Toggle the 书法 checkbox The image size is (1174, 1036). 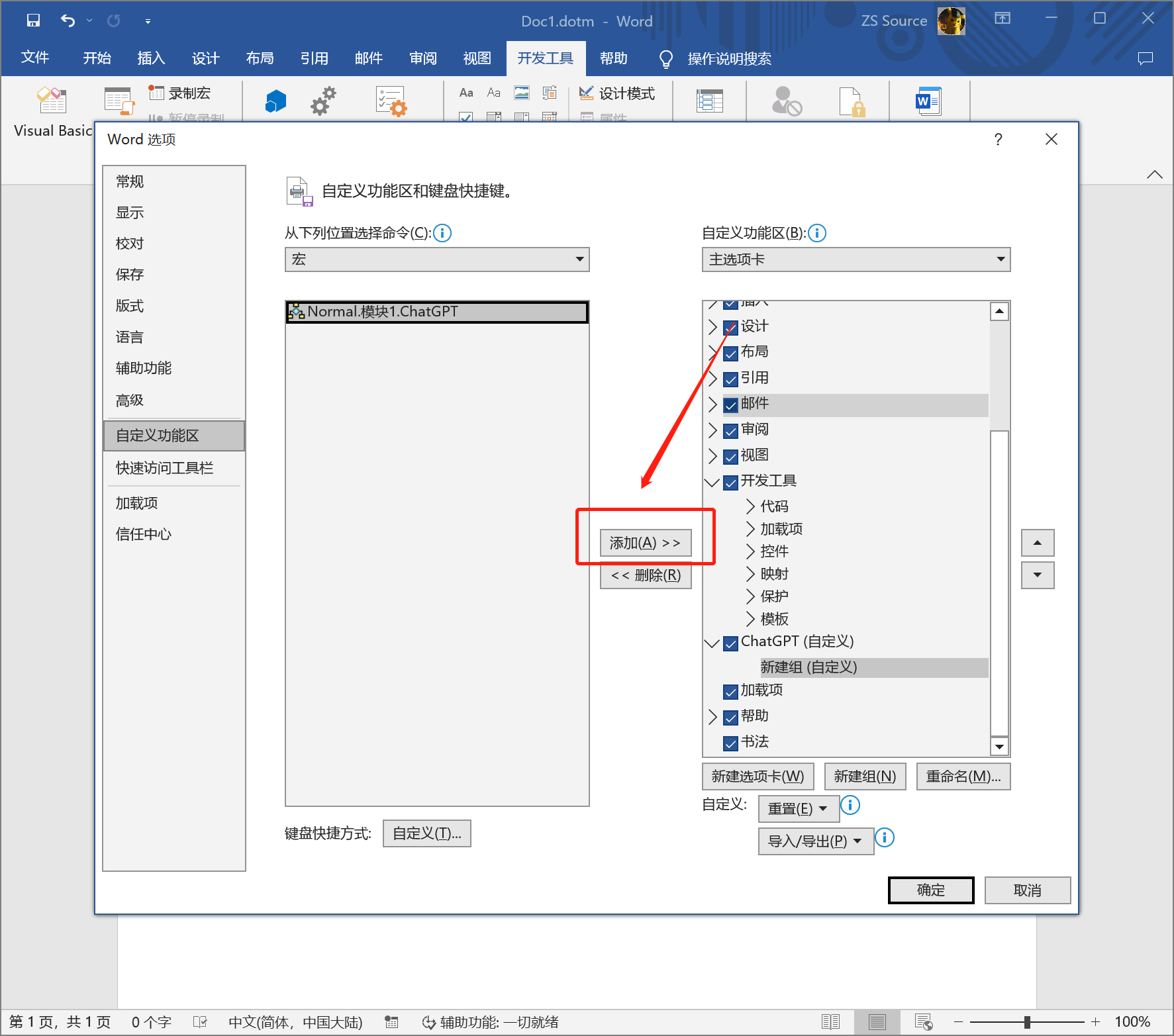coord(730,743)
